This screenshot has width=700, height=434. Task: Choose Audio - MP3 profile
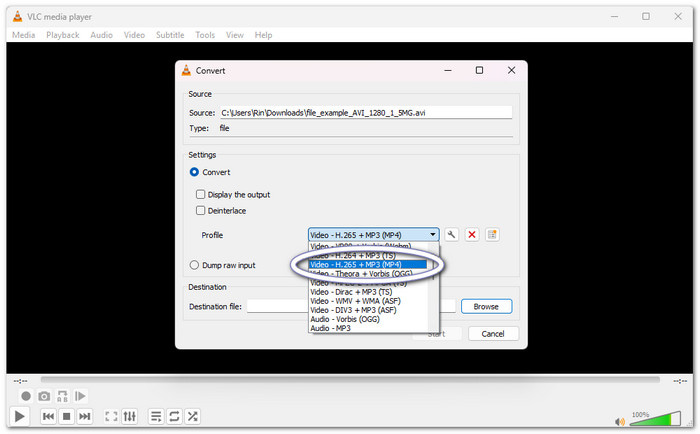(x=368, y=328)
